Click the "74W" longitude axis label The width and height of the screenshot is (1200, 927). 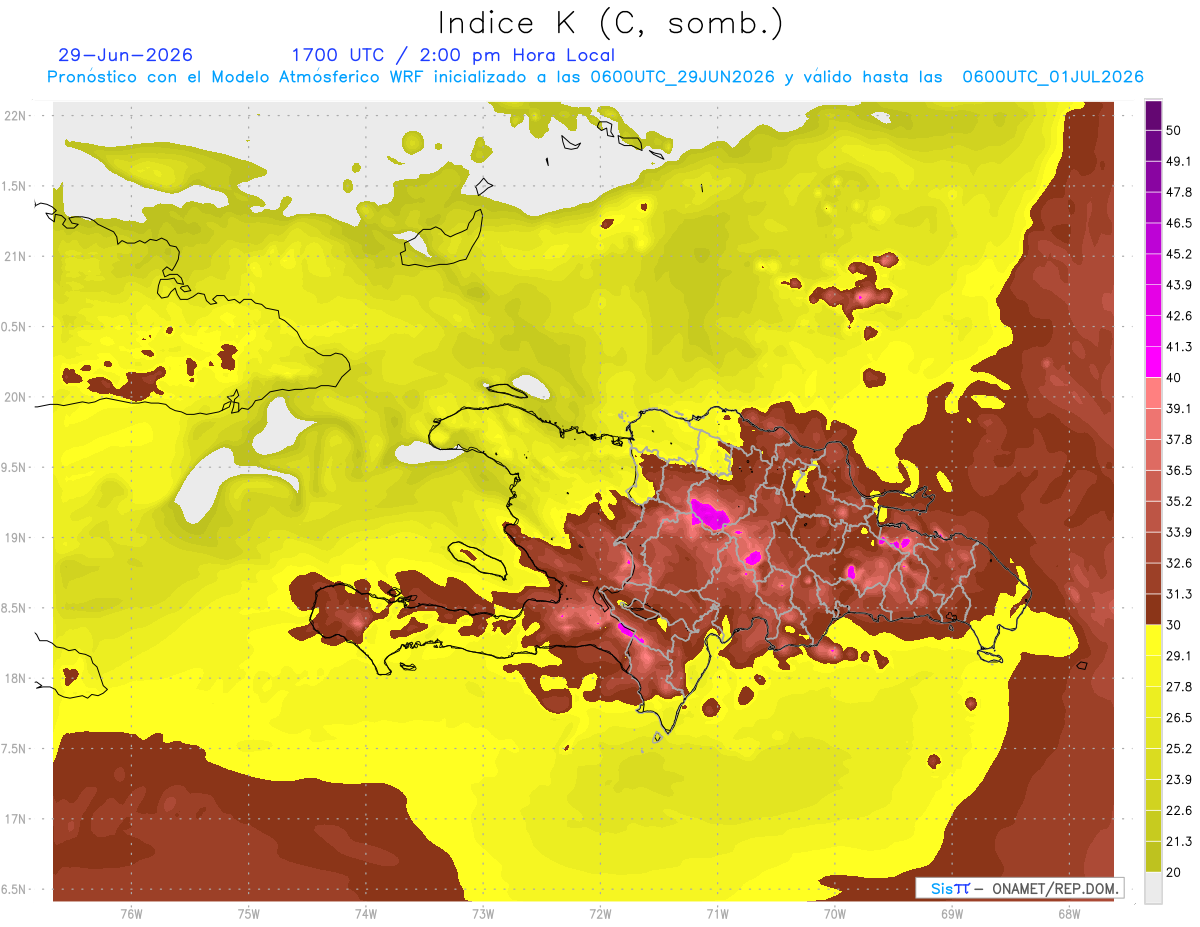pos(366,913)
